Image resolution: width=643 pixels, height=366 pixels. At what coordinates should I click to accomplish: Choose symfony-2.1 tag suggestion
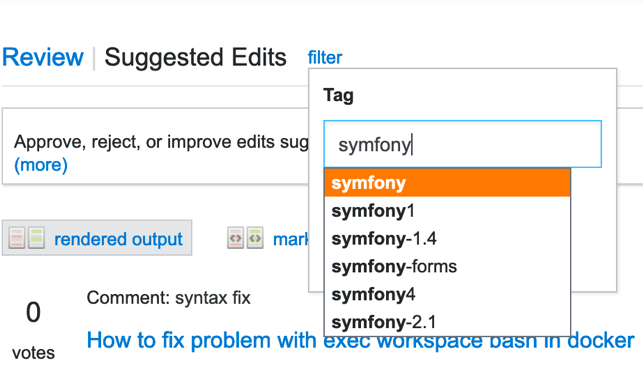coord(447,322)
